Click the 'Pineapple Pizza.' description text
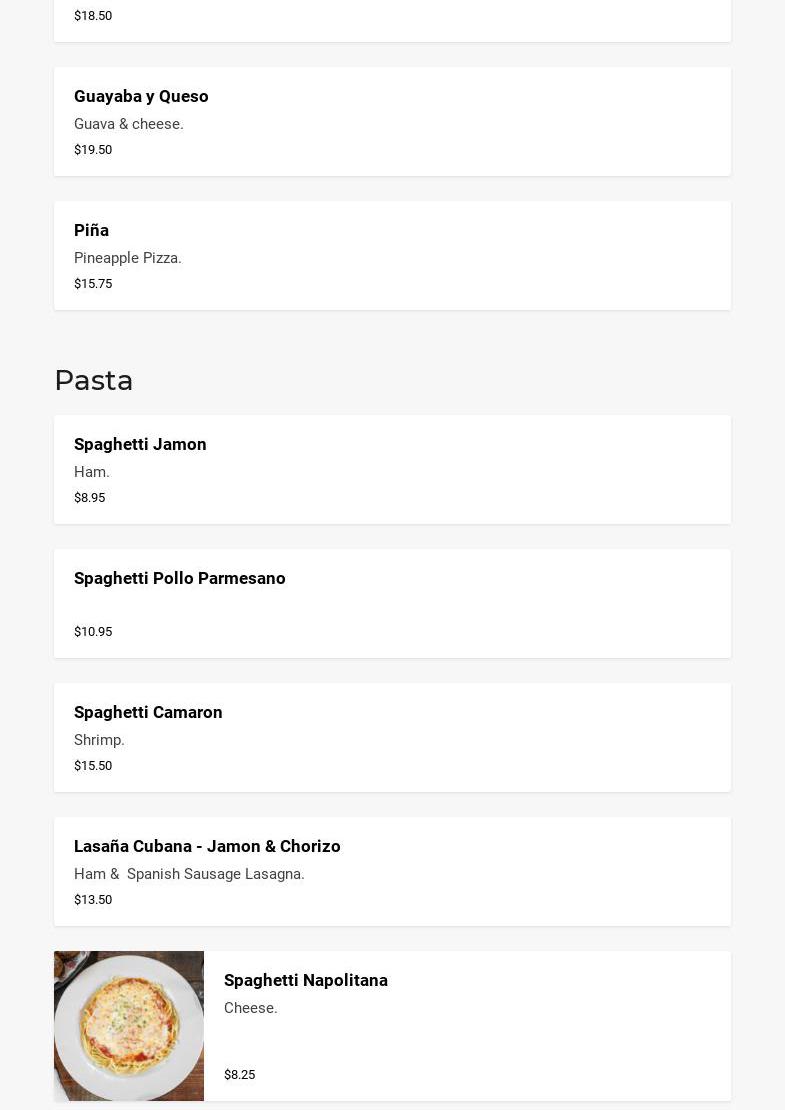785x1110 pixels. [128, 259]
